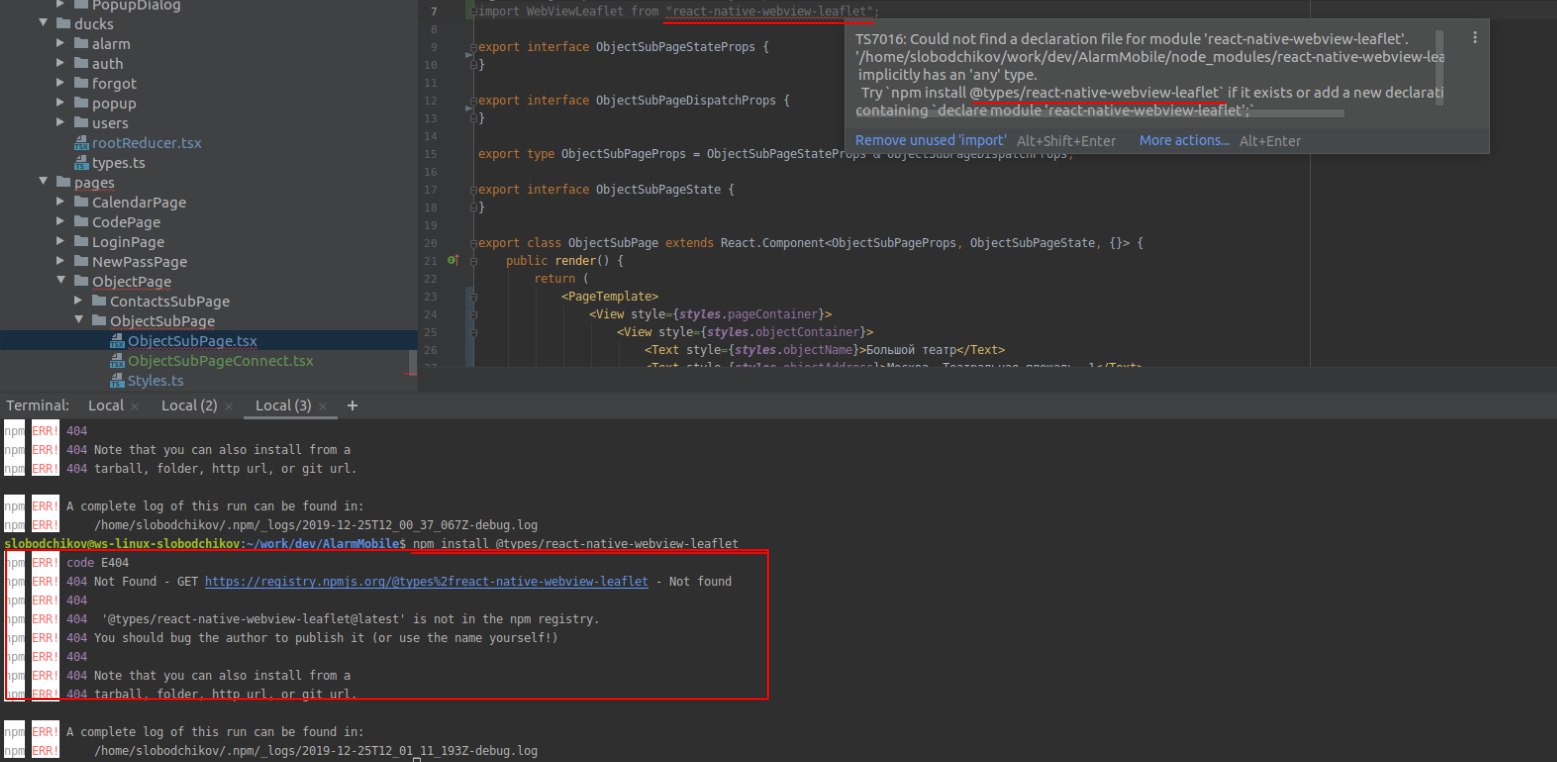Switch to the Local terminal tab

click(x=105, y=405)
